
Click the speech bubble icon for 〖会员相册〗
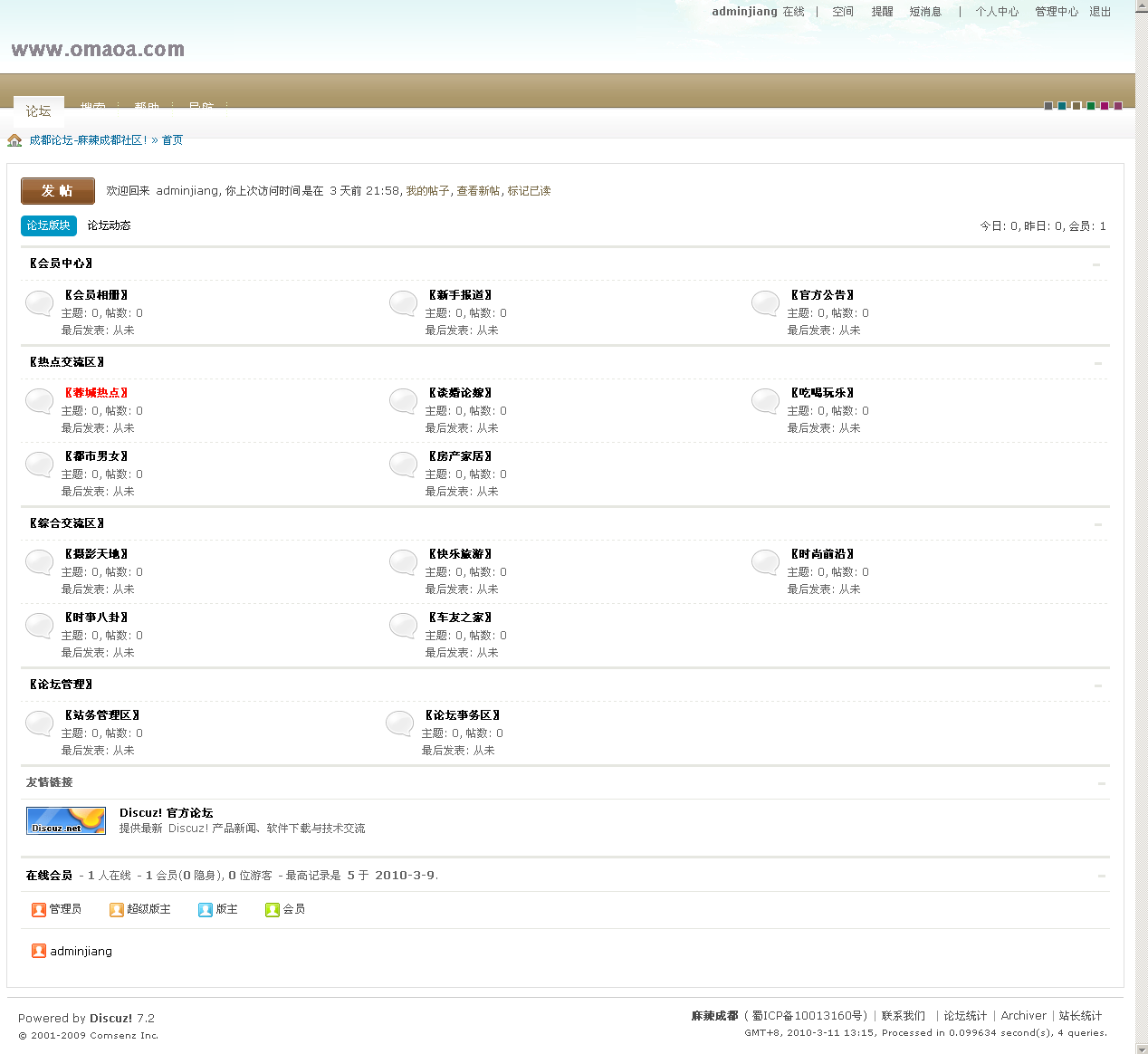click(x=39, y=303)
